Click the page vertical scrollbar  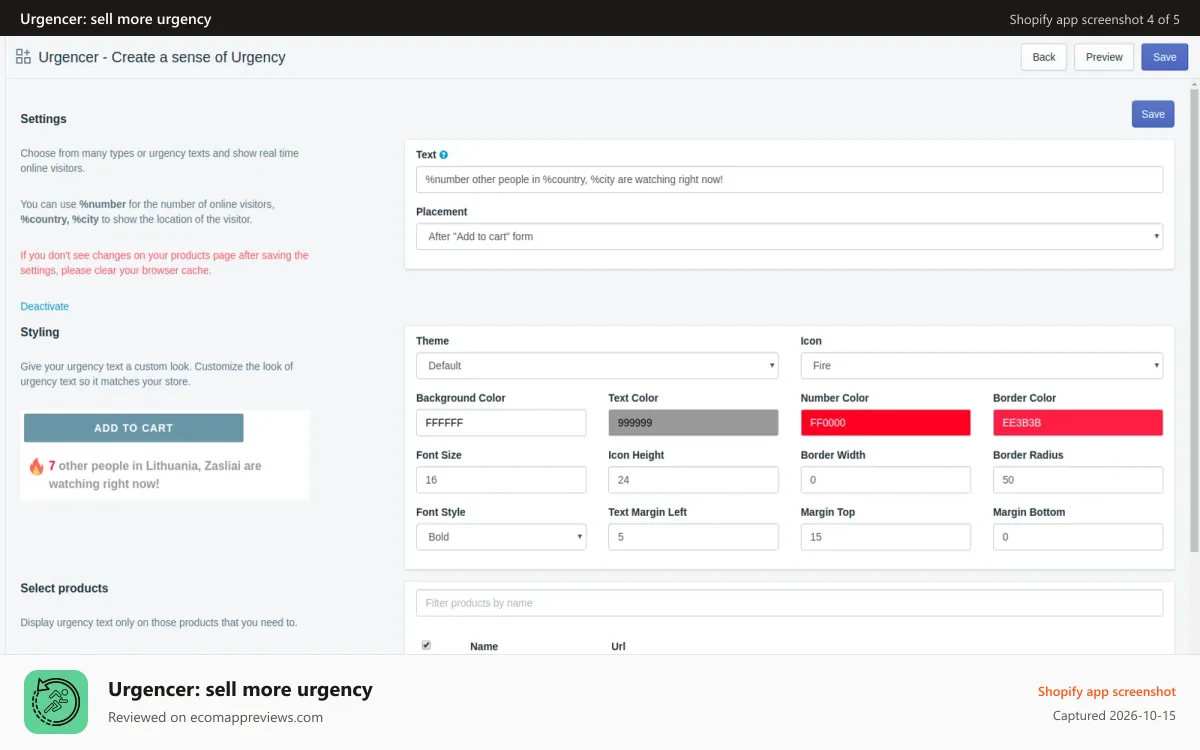1194,320
